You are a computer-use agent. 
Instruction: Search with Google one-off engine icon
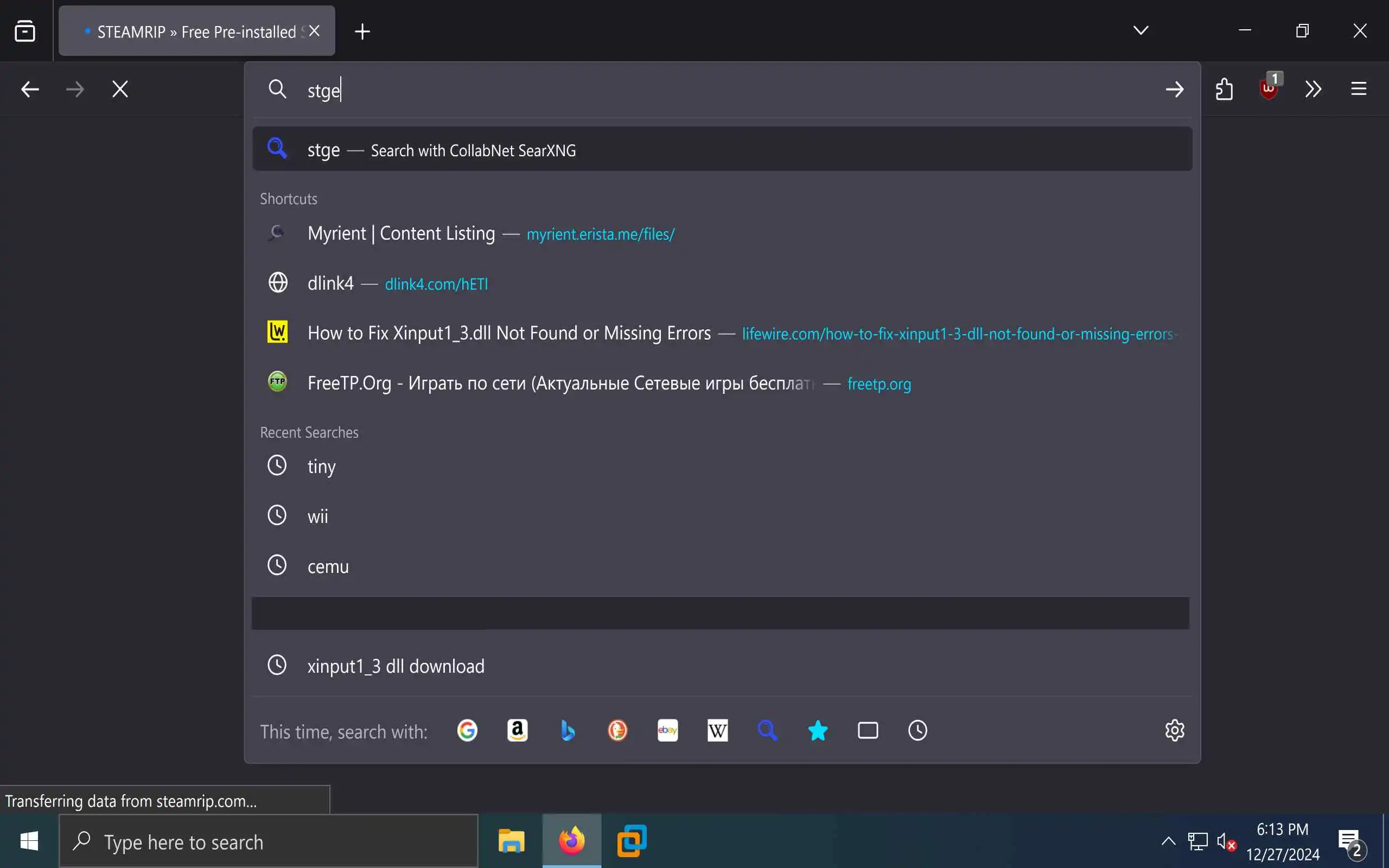coord(467,730)
